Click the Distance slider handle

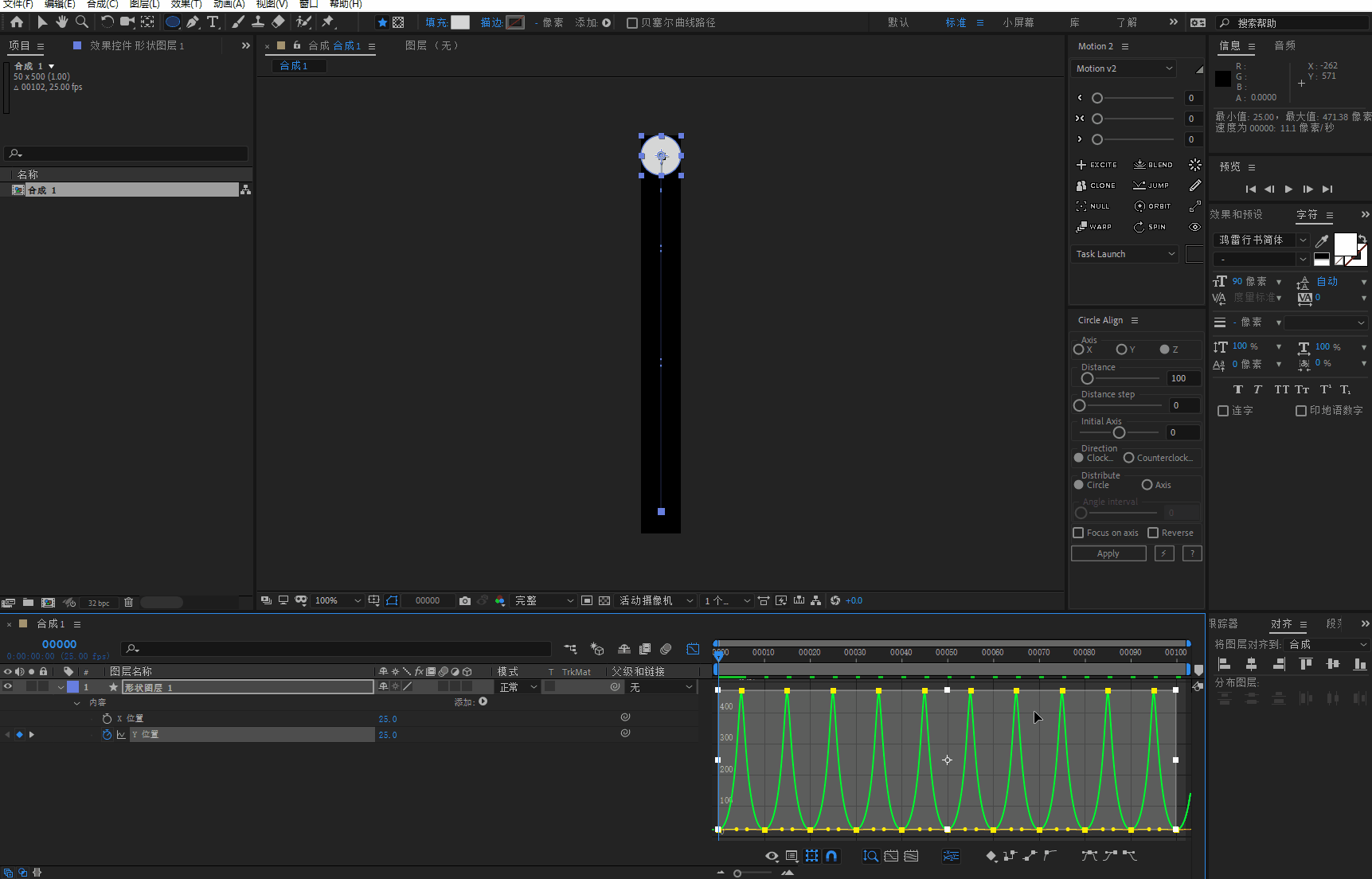(1087, 379)
